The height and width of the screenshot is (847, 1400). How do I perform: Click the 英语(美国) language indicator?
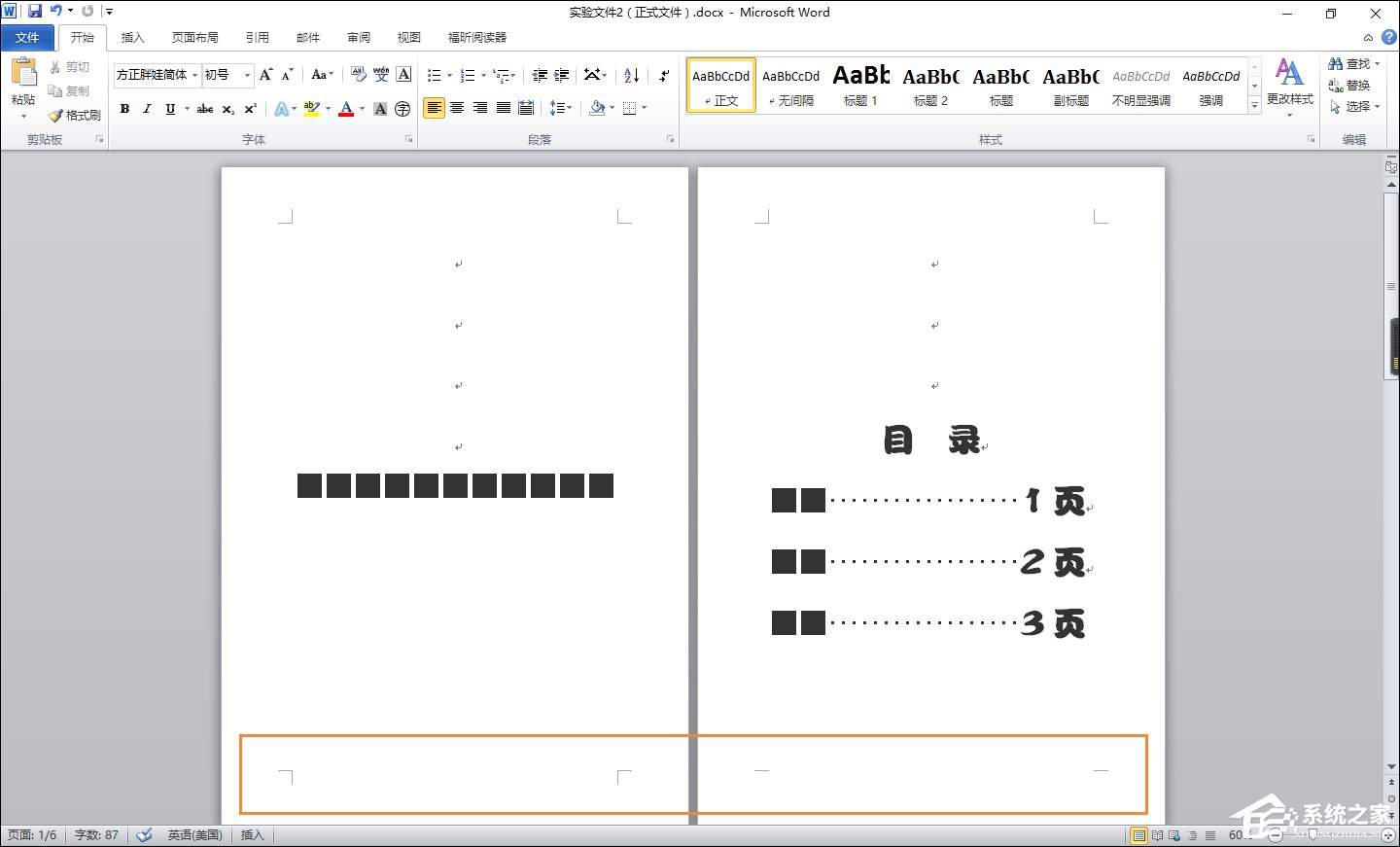tap(194, 835)
